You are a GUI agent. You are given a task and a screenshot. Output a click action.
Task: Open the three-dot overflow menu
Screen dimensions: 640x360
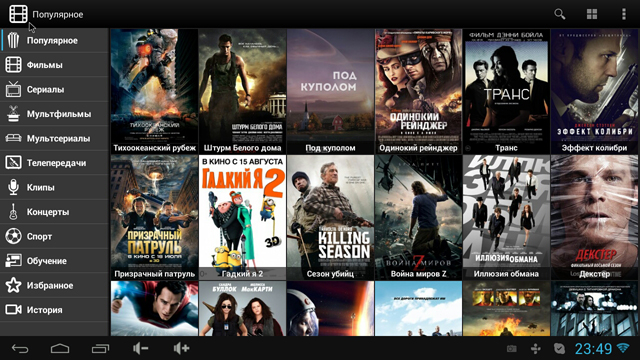coord(624,14)
